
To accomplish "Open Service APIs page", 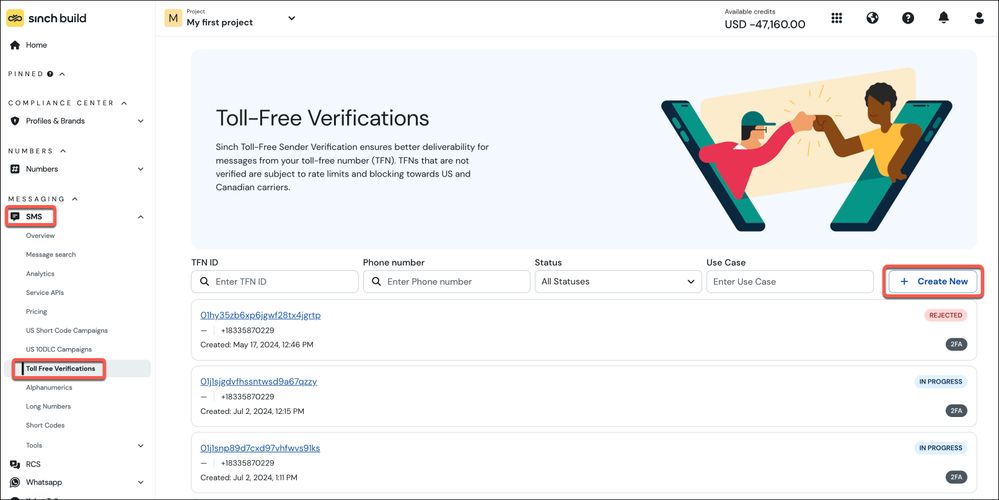I will tap(45, 293).
